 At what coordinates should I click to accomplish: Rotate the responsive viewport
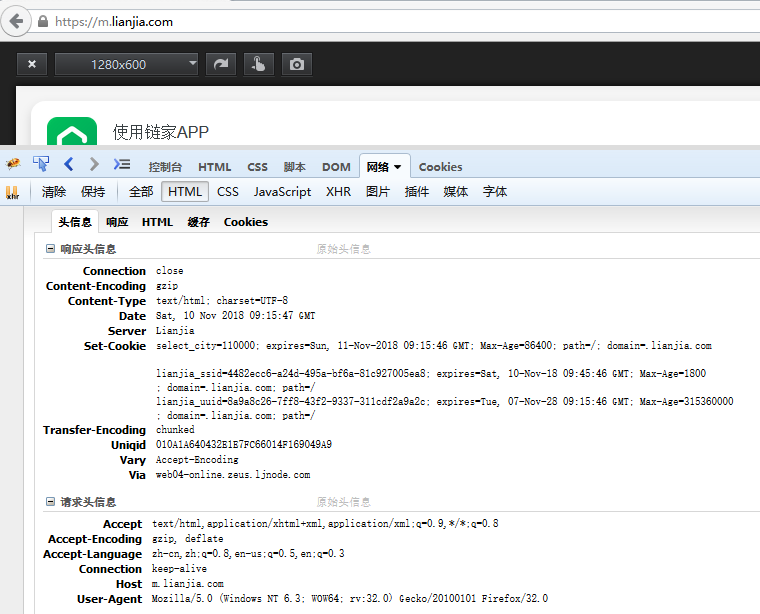221,64
